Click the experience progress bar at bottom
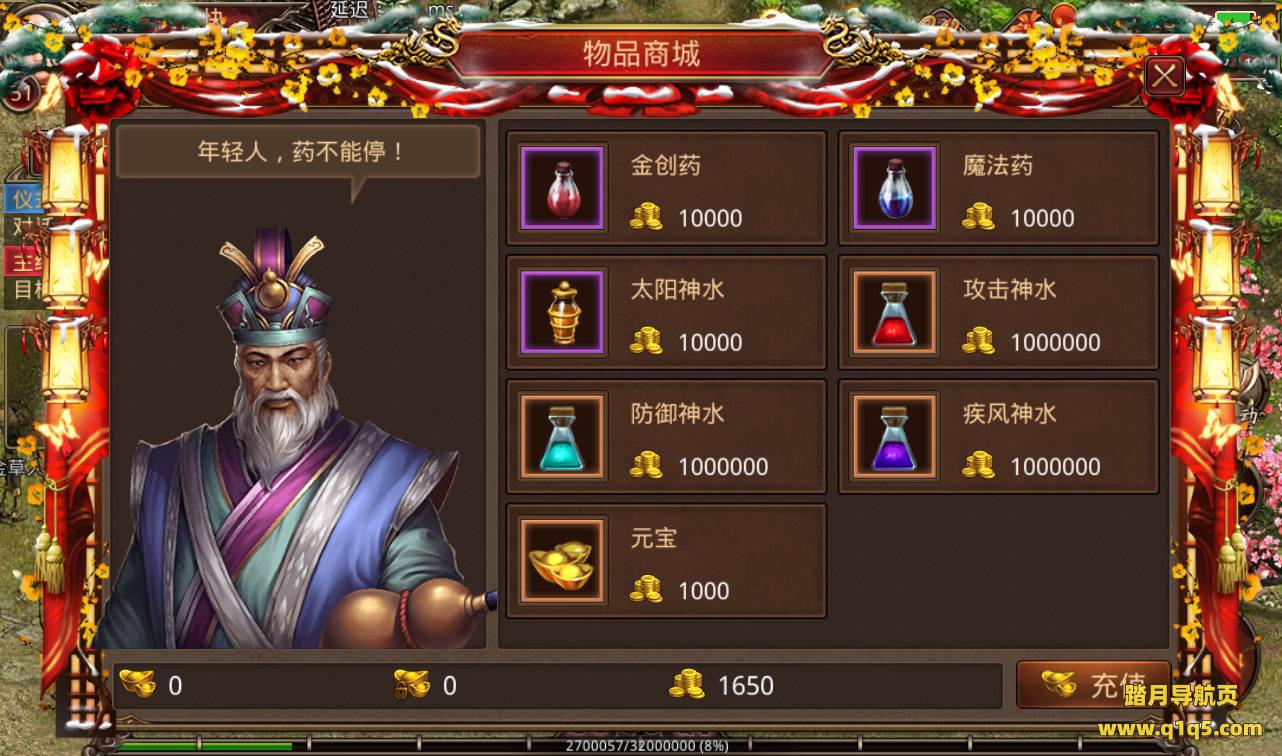Screen dimensions: 1282x756 pyautogui.click(x=640, y=745)
